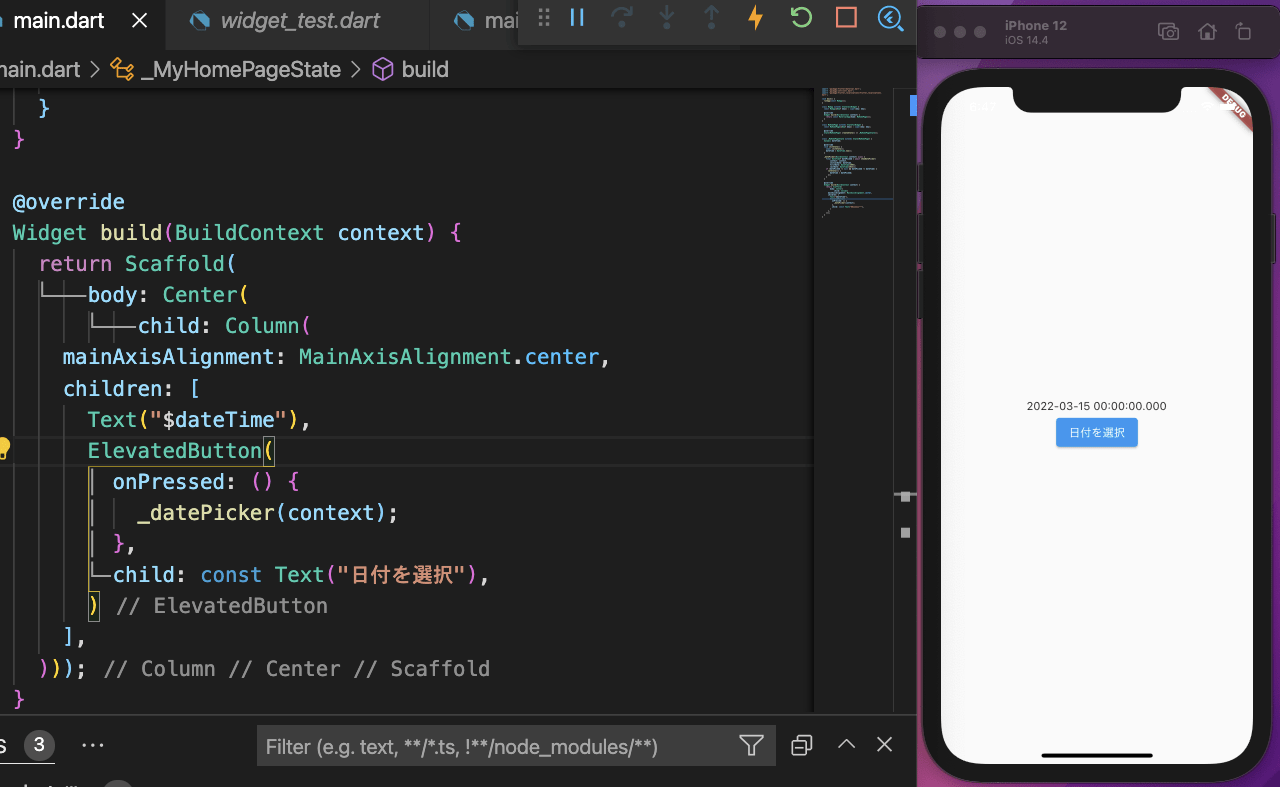Screen dimensions: 1280x787
Task: Click the lightbulb code action icon
Action: [x=4, y=448]
